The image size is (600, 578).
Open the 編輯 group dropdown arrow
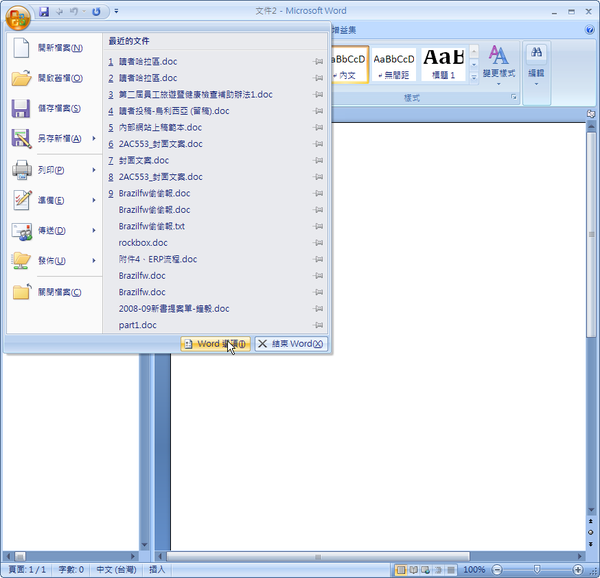[x=536, y=84]
